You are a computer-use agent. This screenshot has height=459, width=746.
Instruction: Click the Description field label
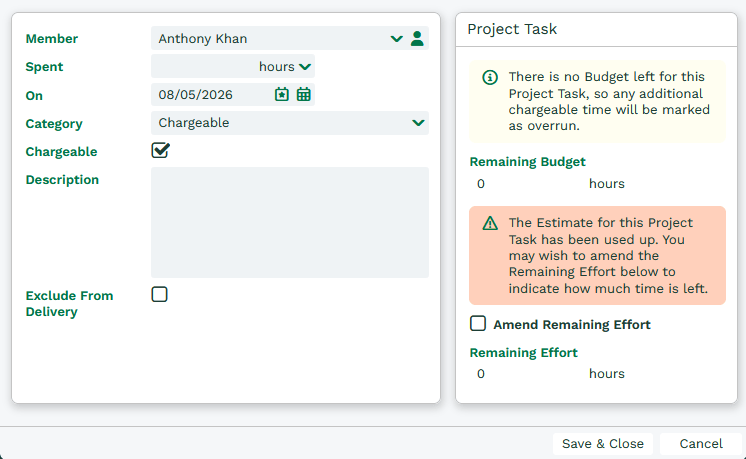click(62, 180)
